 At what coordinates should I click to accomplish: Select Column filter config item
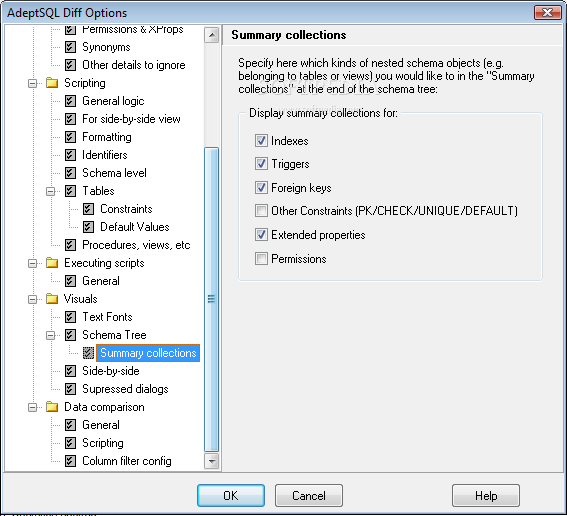point(127,461)
